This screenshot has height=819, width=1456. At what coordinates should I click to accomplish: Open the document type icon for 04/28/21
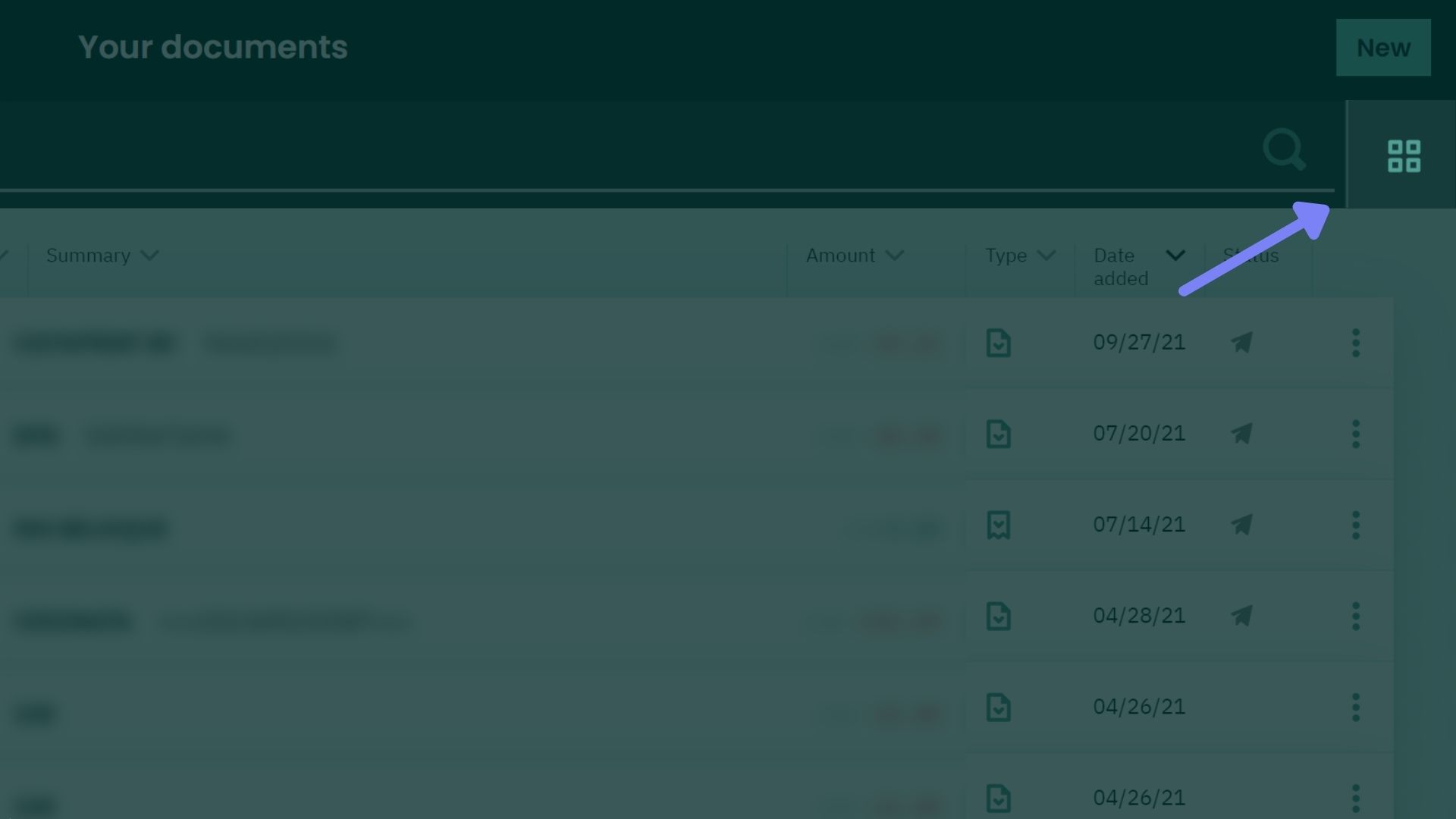tap(998, 616)
